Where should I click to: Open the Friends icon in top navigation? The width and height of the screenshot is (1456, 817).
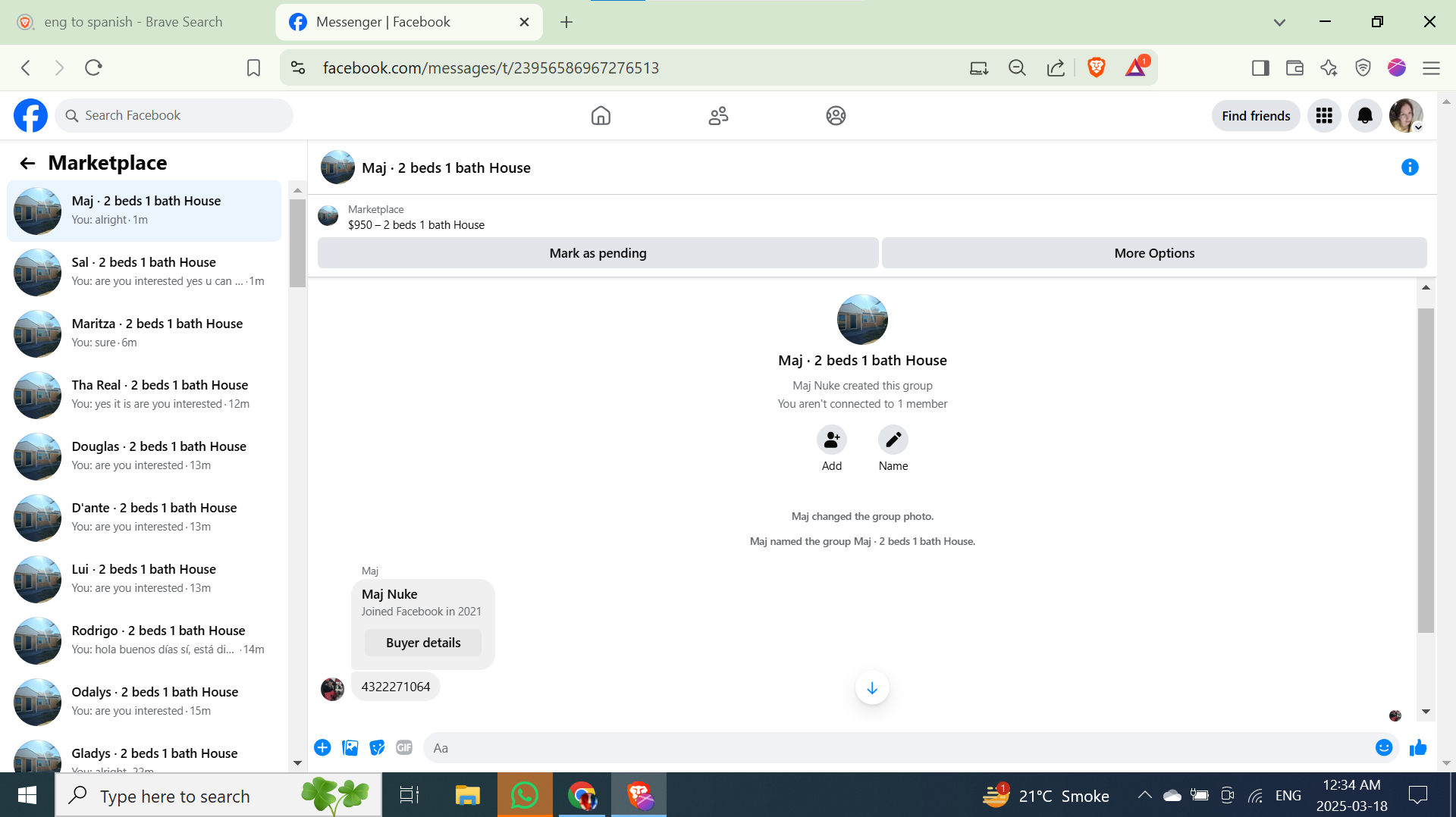click(718, 115)
